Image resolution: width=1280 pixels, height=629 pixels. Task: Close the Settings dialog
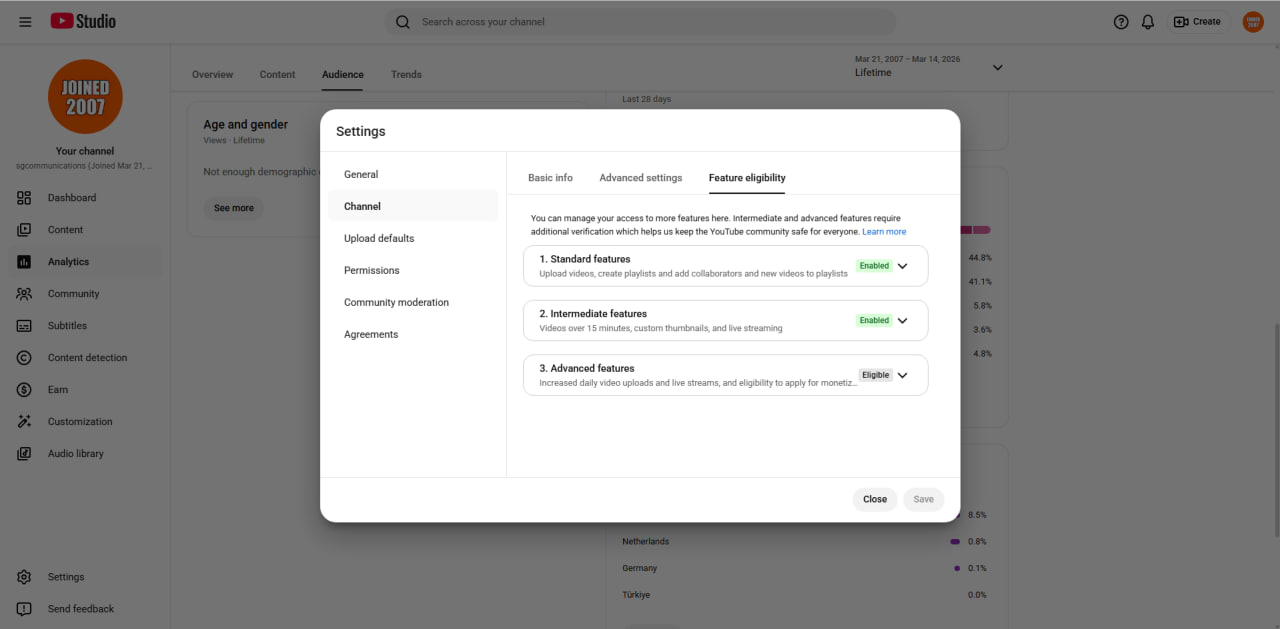coord(875,499)
